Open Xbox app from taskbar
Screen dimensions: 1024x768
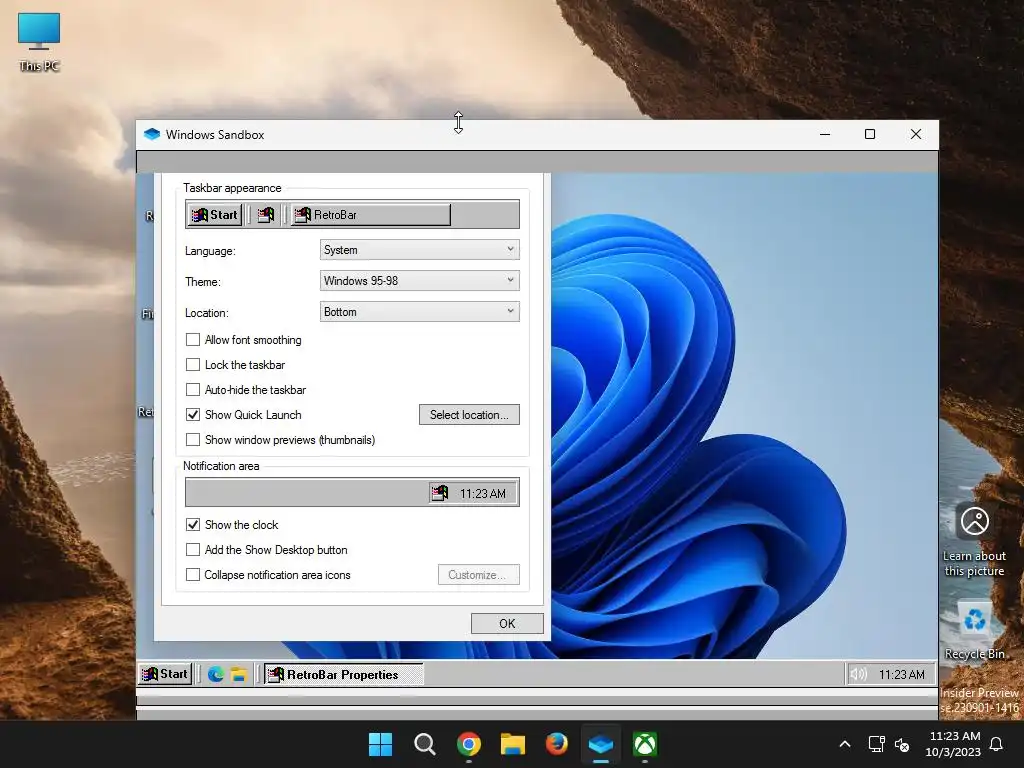click(645, 744)
